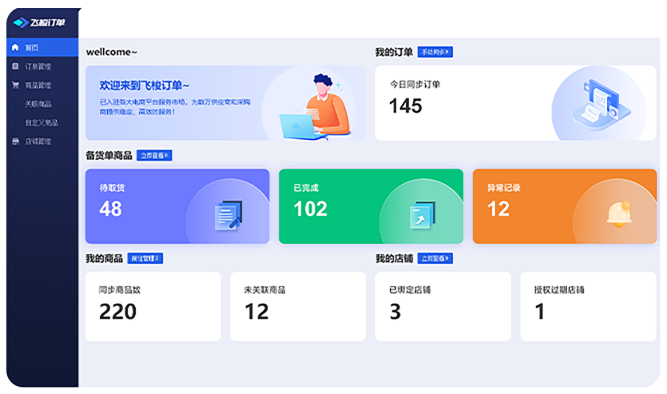
Task: Click the shopping cart icon for 商品管理
Action: (x=15, y=85)
